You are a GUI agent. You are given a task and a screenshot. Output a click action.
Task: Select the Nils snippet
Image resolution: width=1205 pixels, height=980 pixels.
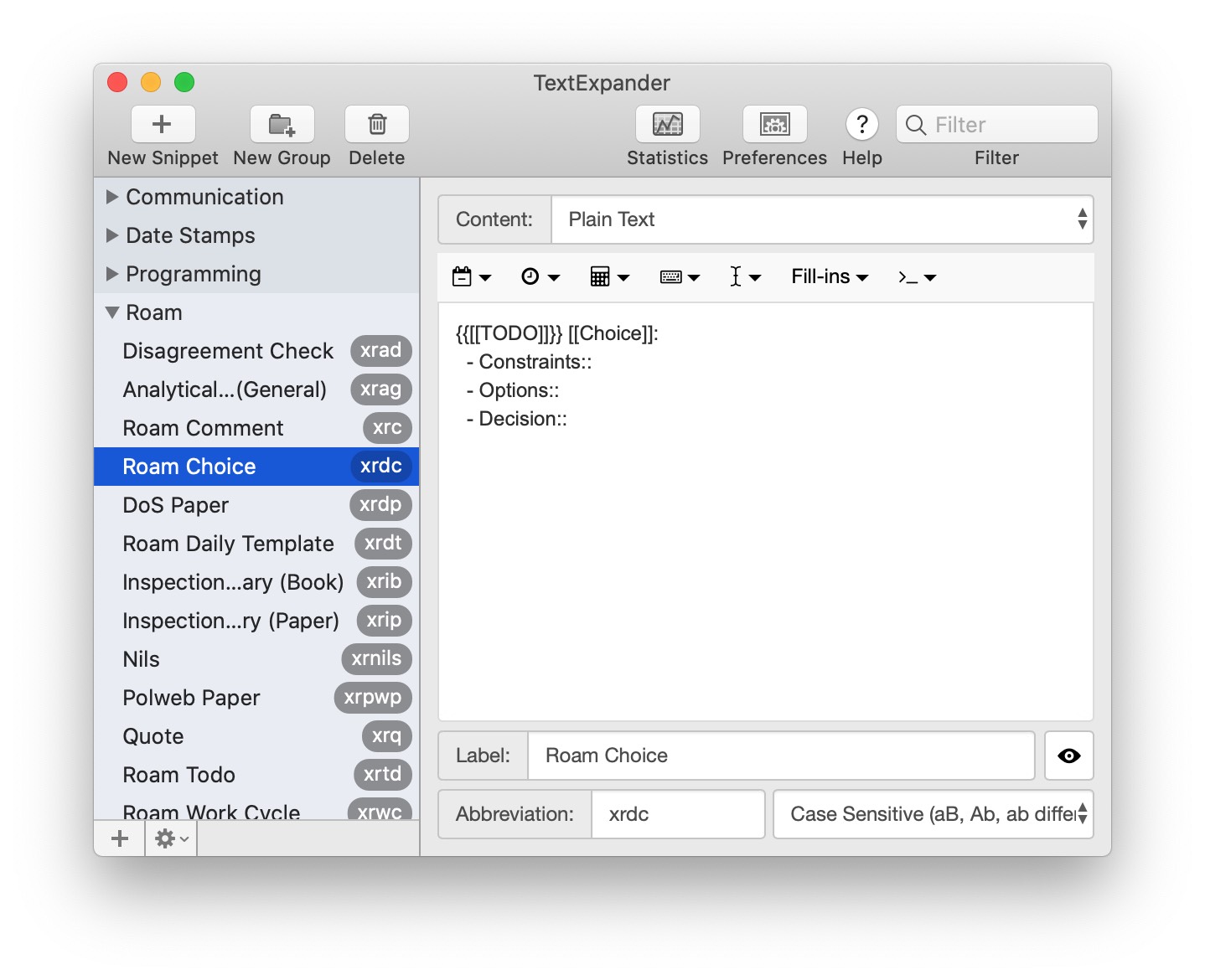[256, 659]
